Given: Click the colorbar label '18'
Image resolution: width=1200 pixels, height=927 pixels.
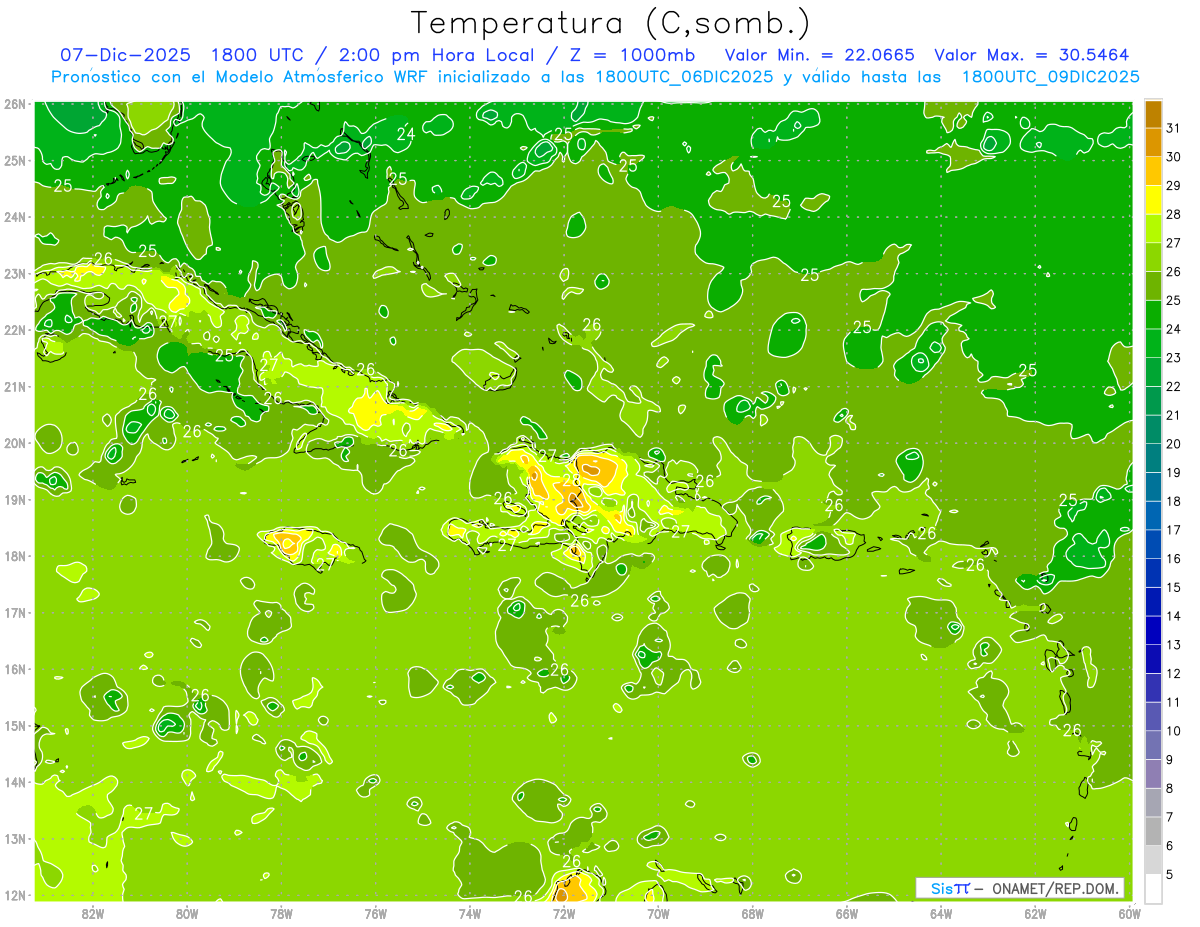Looking at the screenshot, I should coord(1173,501).
